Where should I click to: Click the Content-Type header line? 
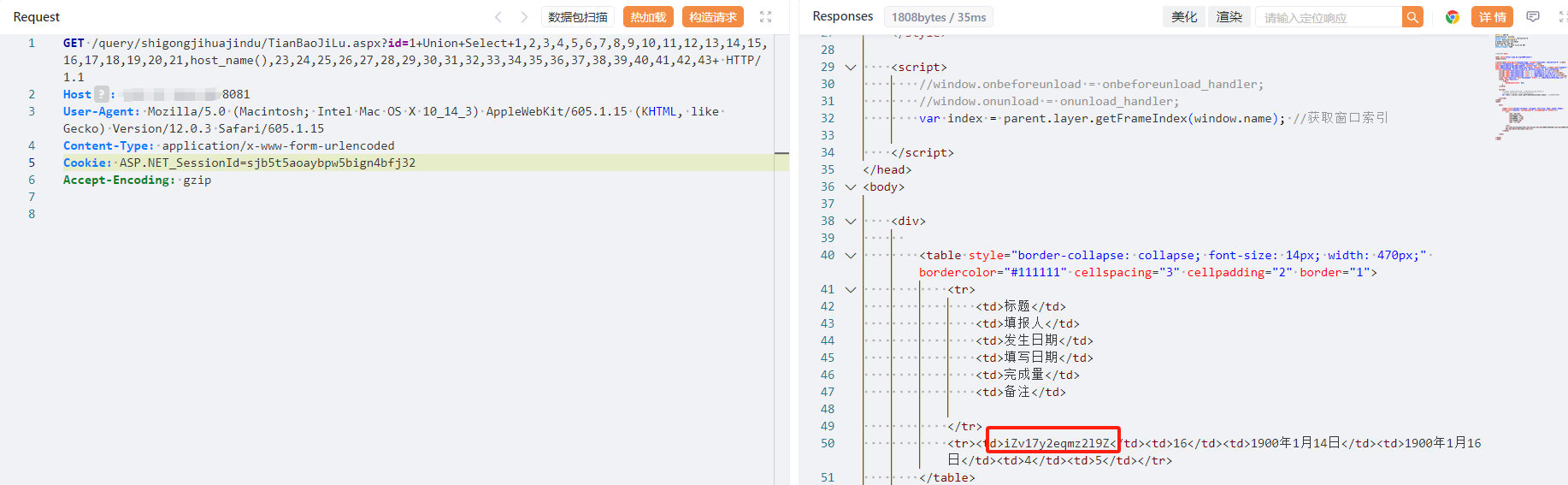229,145
